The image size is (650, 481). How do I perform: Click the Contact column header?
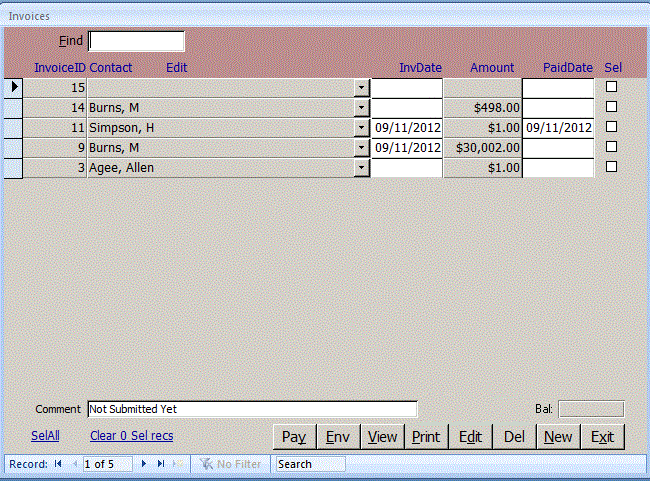click(111, 68)
